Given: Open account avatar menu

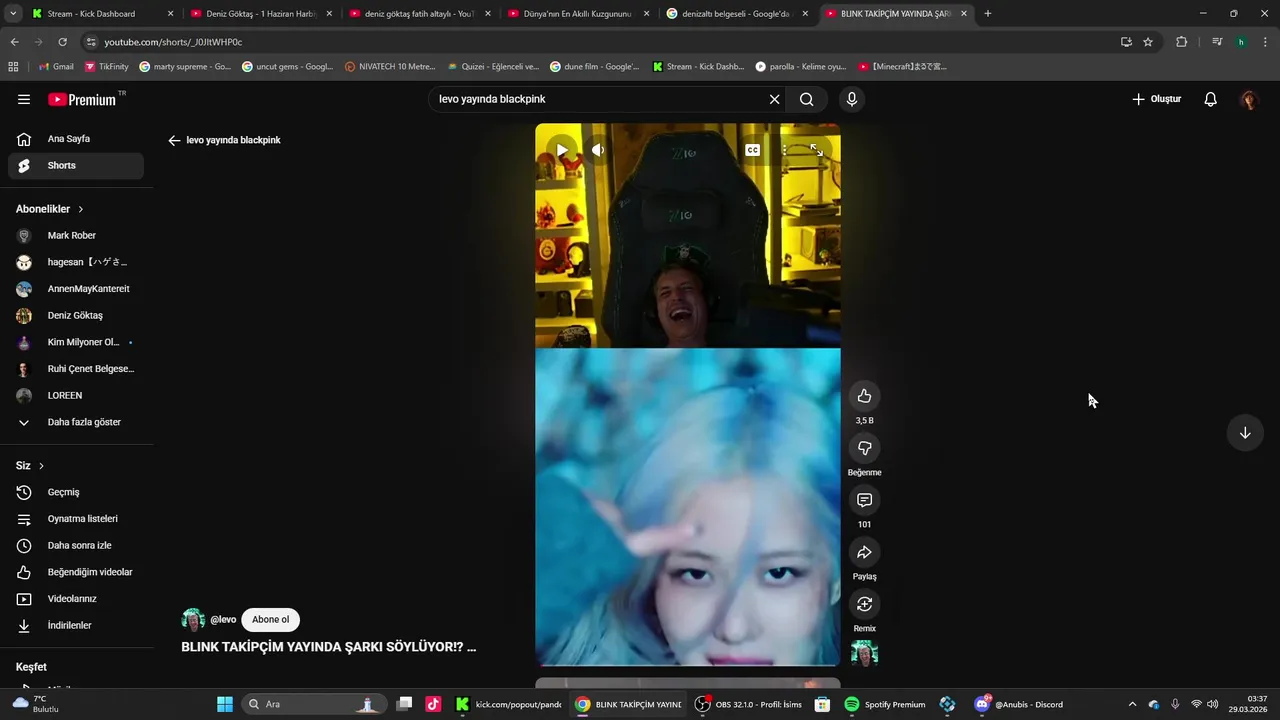Looking at the screenshot, I should point(1248,99).
